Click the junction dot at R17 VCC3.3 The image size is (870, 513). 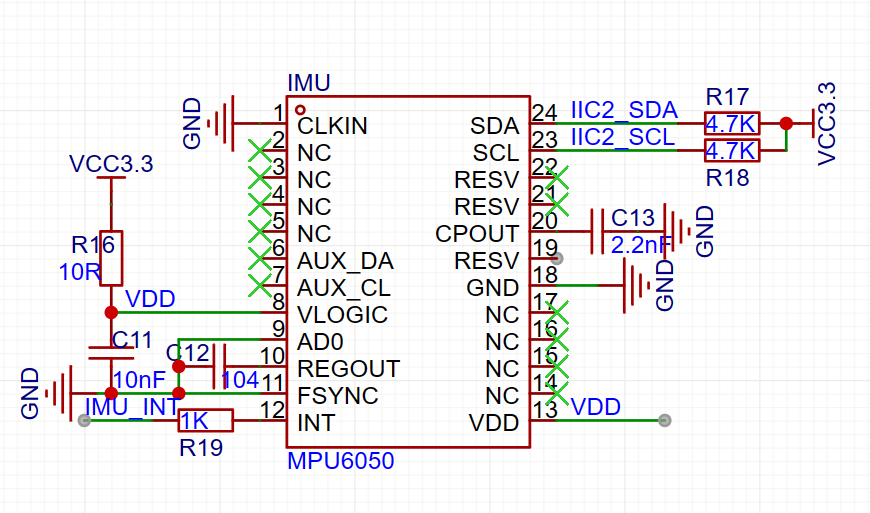click(x=786, y=123)
